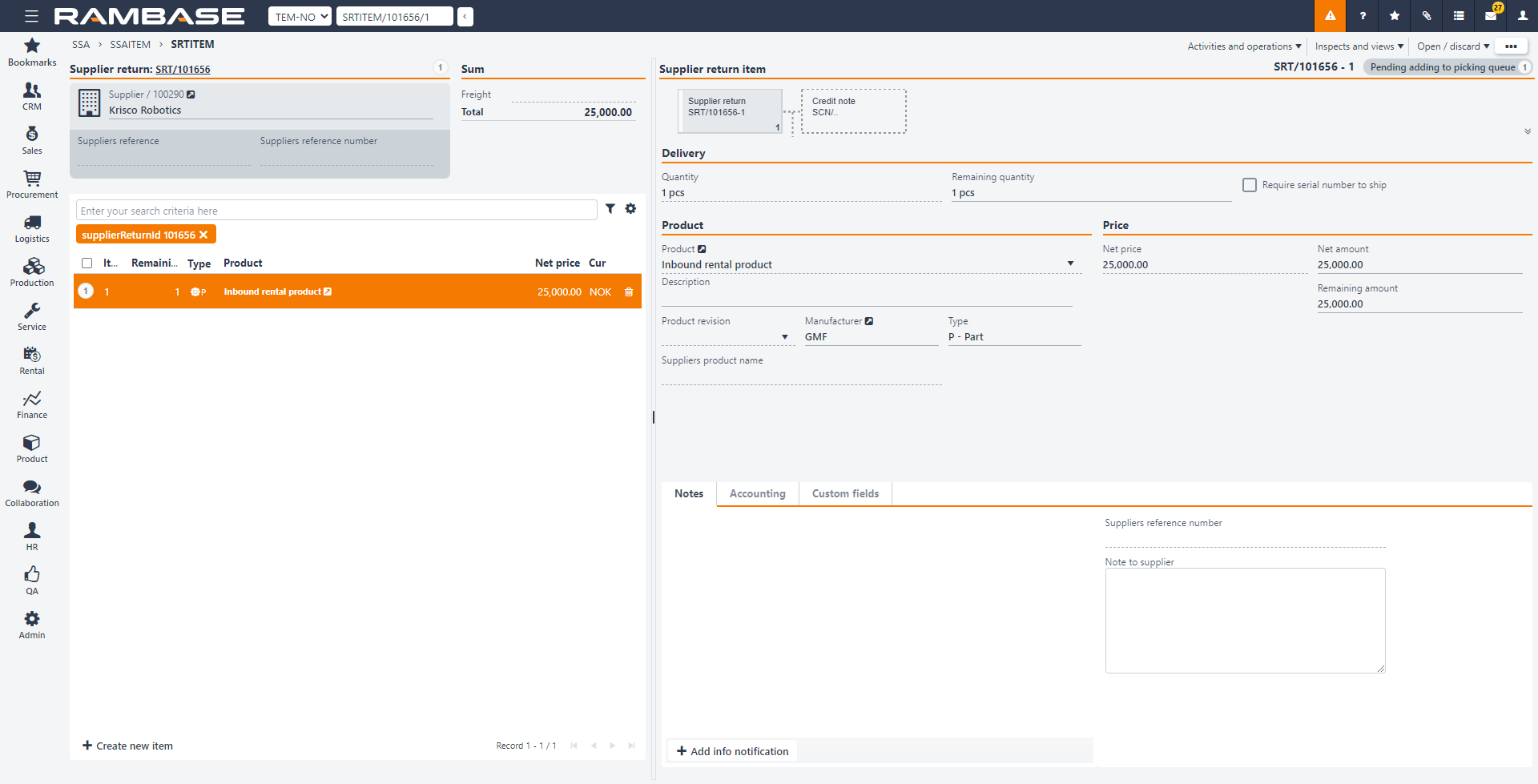The height and width of the screenshot is (784, 1538).
Task: Open the SRT/101656 supplier return link
Action: click(183, 70)
